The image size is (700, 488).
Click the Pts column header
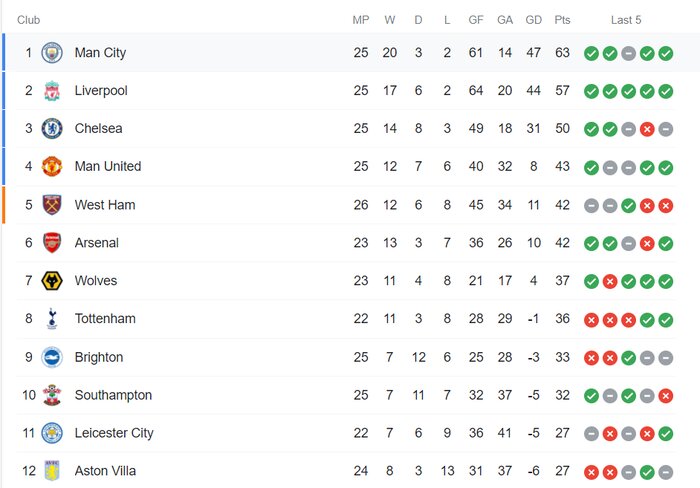tap(563, 20)
